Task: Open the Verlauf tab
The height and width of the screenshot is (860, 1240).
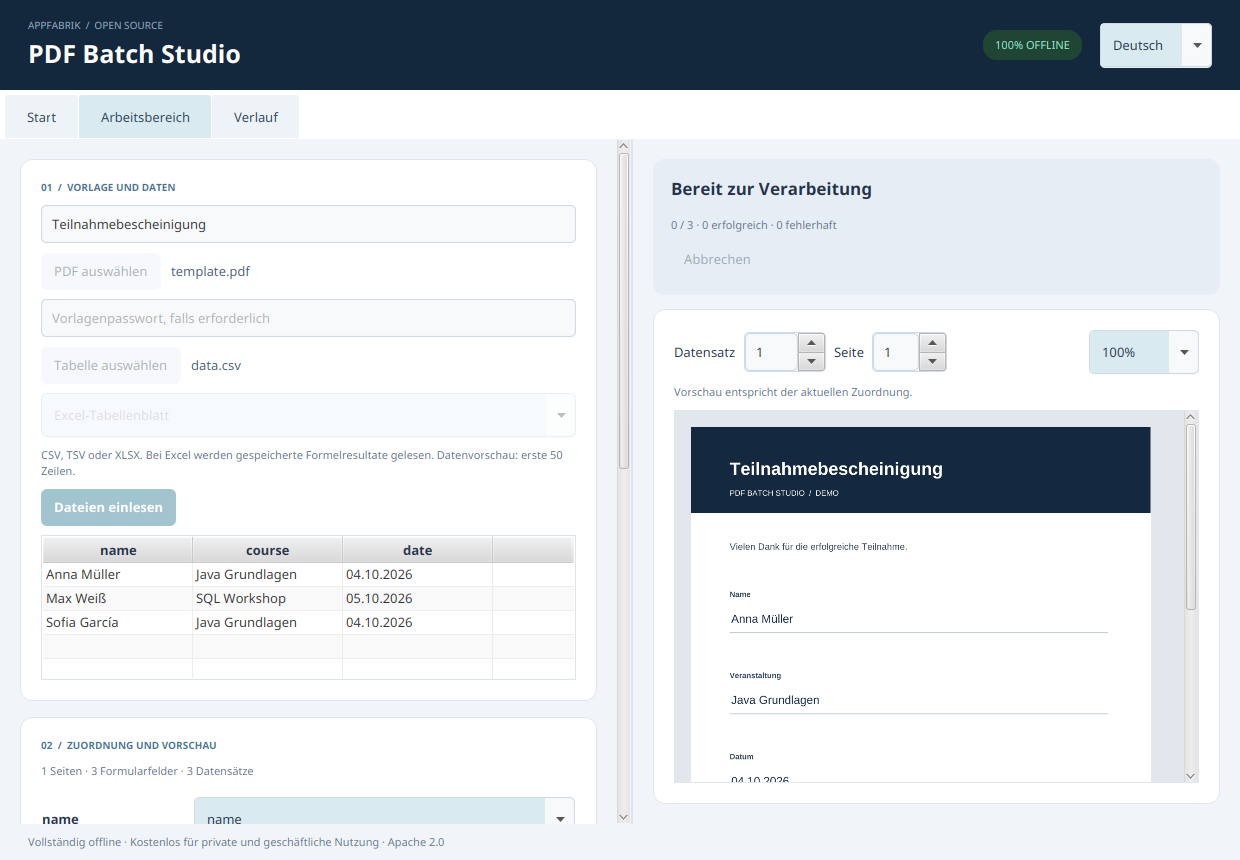Action: click(x=256, y=117)
